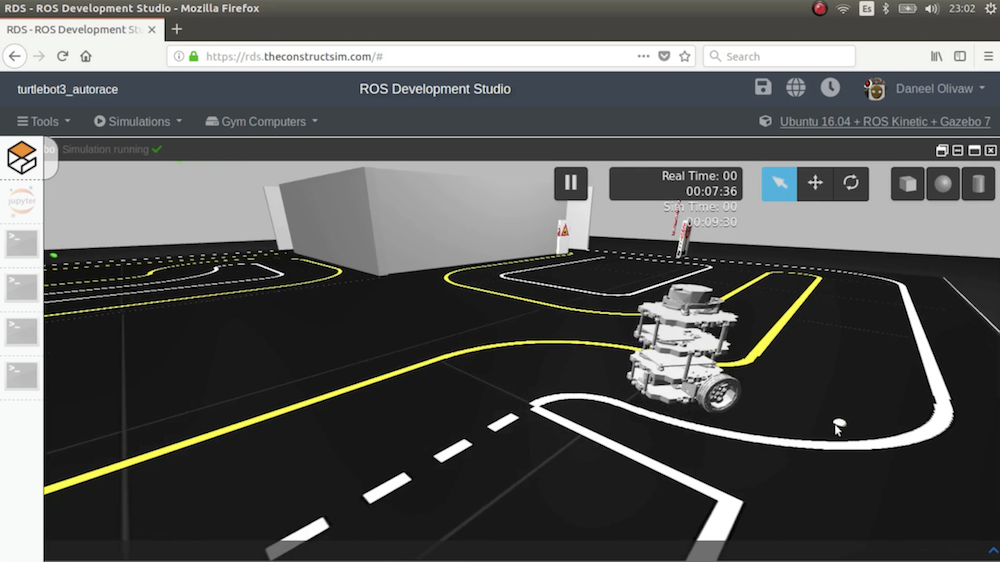Go to the Firefox home page
Image resolution: width=1000 pixels, height=562 pixels.
tap(86, 56)
